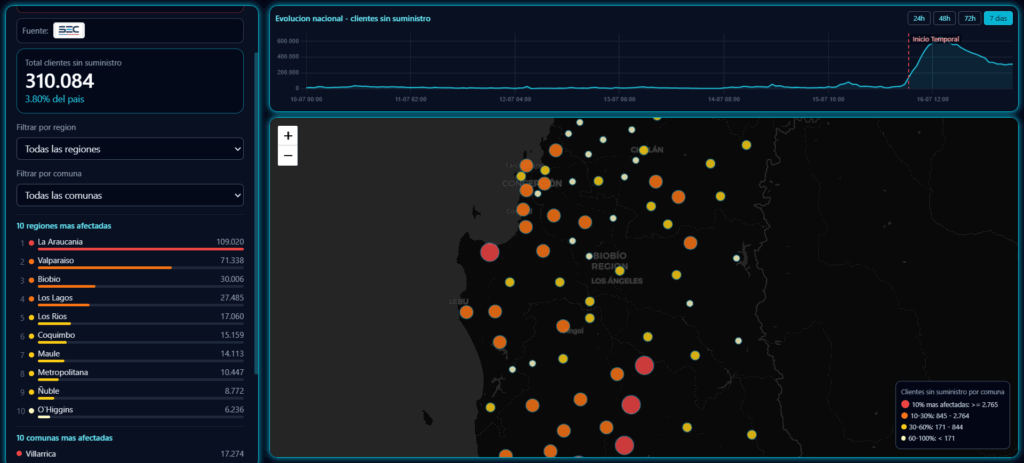Click the orange legend dot for 10-30% range

[x=905, y=415]
